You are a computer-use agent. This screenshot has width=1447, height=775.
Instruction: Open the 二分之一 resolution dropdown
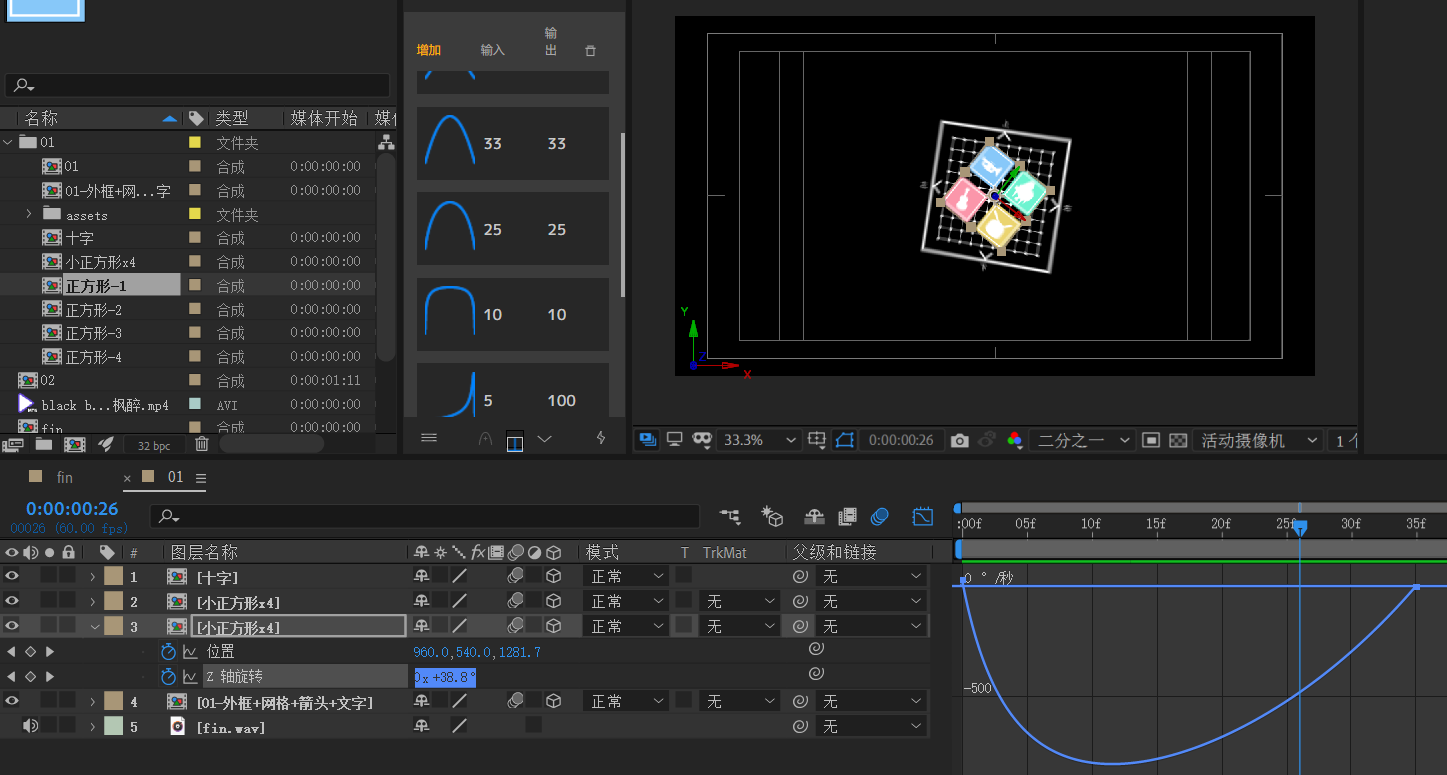pyautogui.click(x=1083, y=440)
